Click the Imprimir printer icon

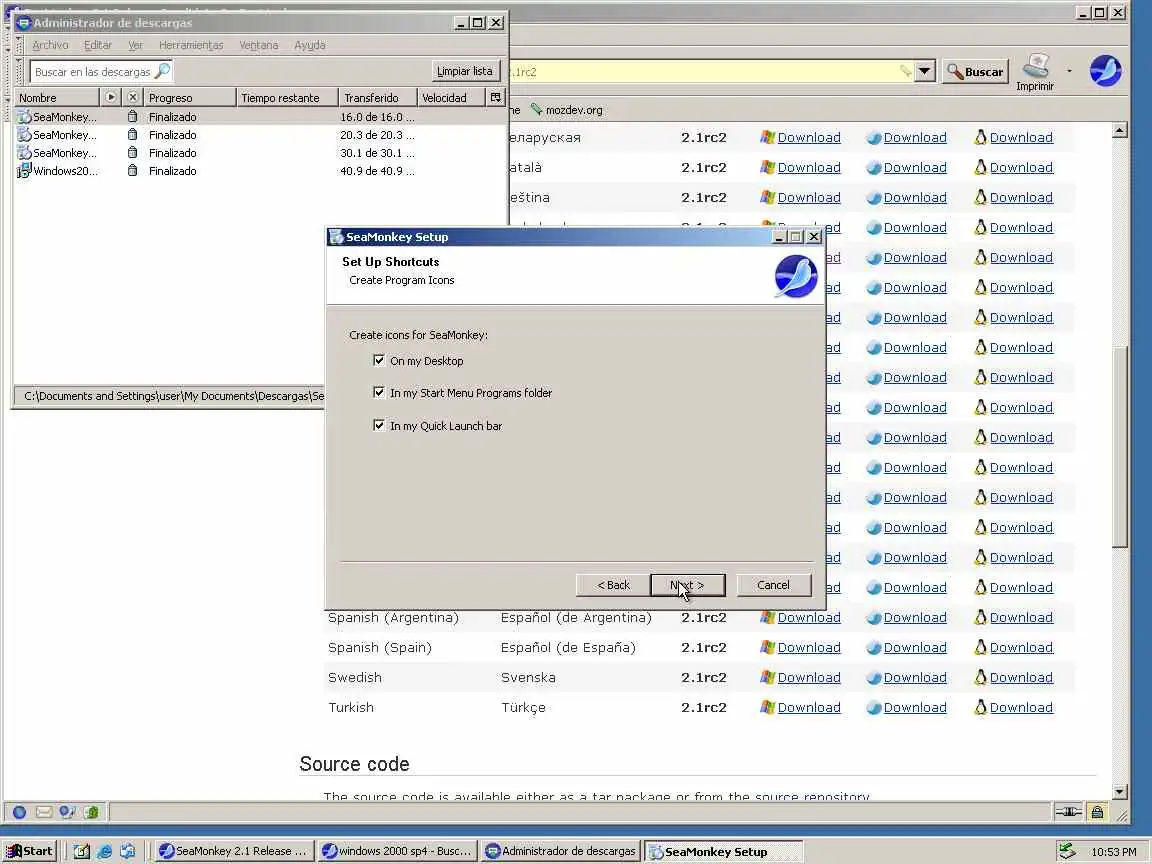(x=1035, y=66)
